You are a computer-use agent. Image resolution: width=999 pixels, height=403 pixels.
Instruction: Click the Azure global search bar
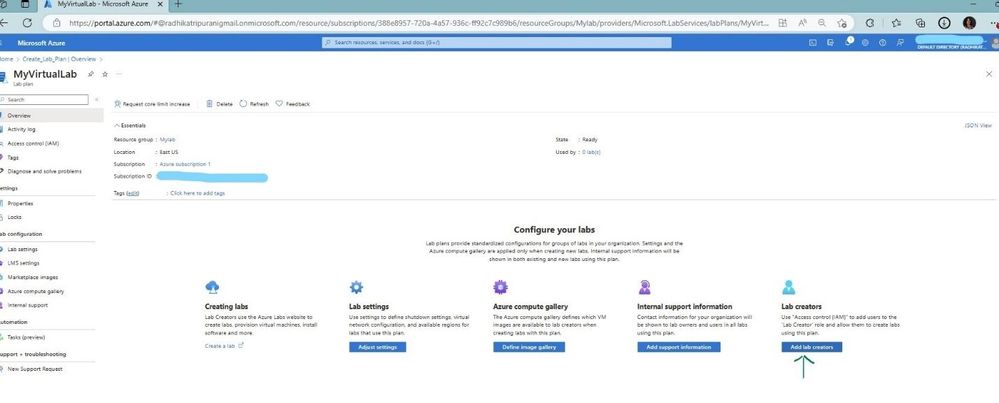tap(496, 43)
